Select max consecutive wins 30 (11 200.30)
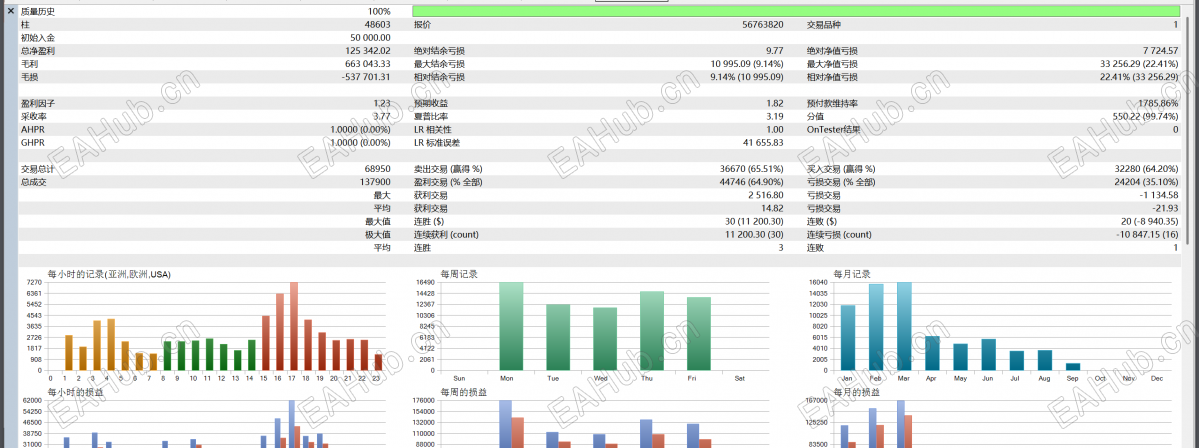1199x448 pixels. point(754,221)
